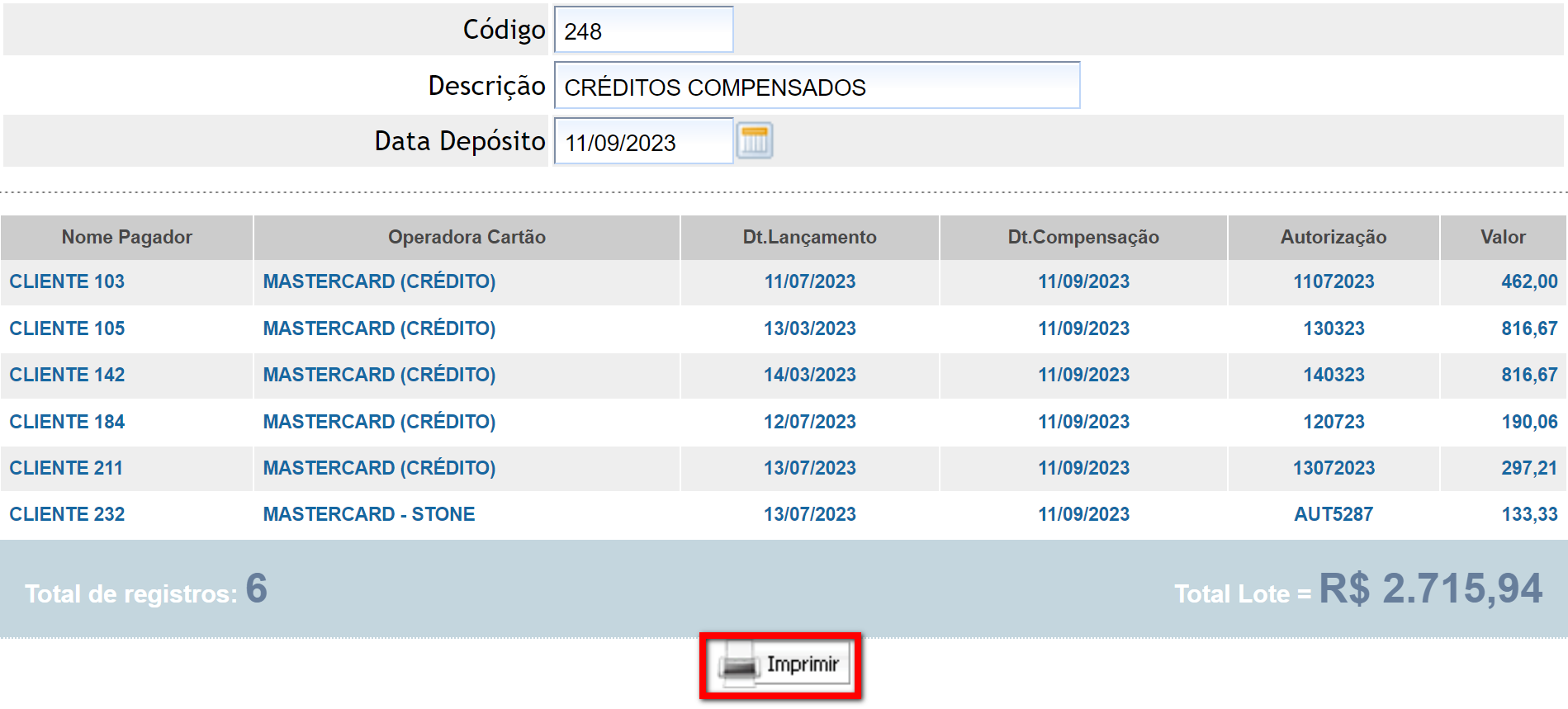Click the CLIENTE 184 payer name

coord(67,422)
